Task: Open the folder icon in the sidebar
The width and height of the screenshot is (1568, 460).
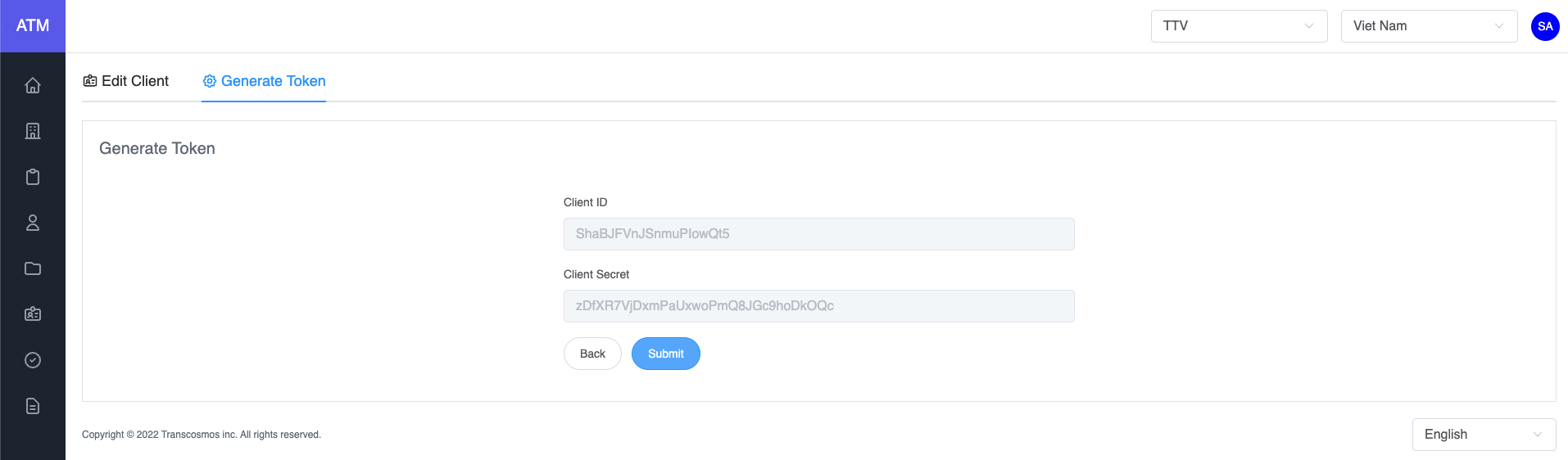Action: click(x=33, y=268)
